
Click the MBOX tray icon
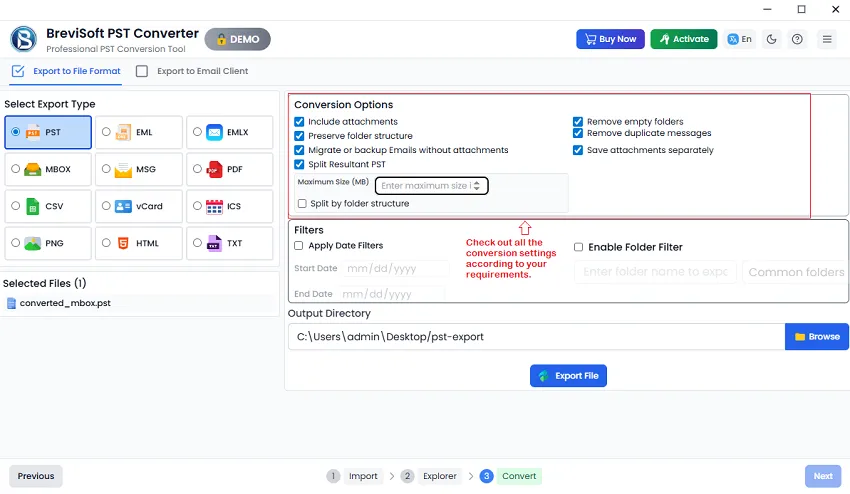33,169
